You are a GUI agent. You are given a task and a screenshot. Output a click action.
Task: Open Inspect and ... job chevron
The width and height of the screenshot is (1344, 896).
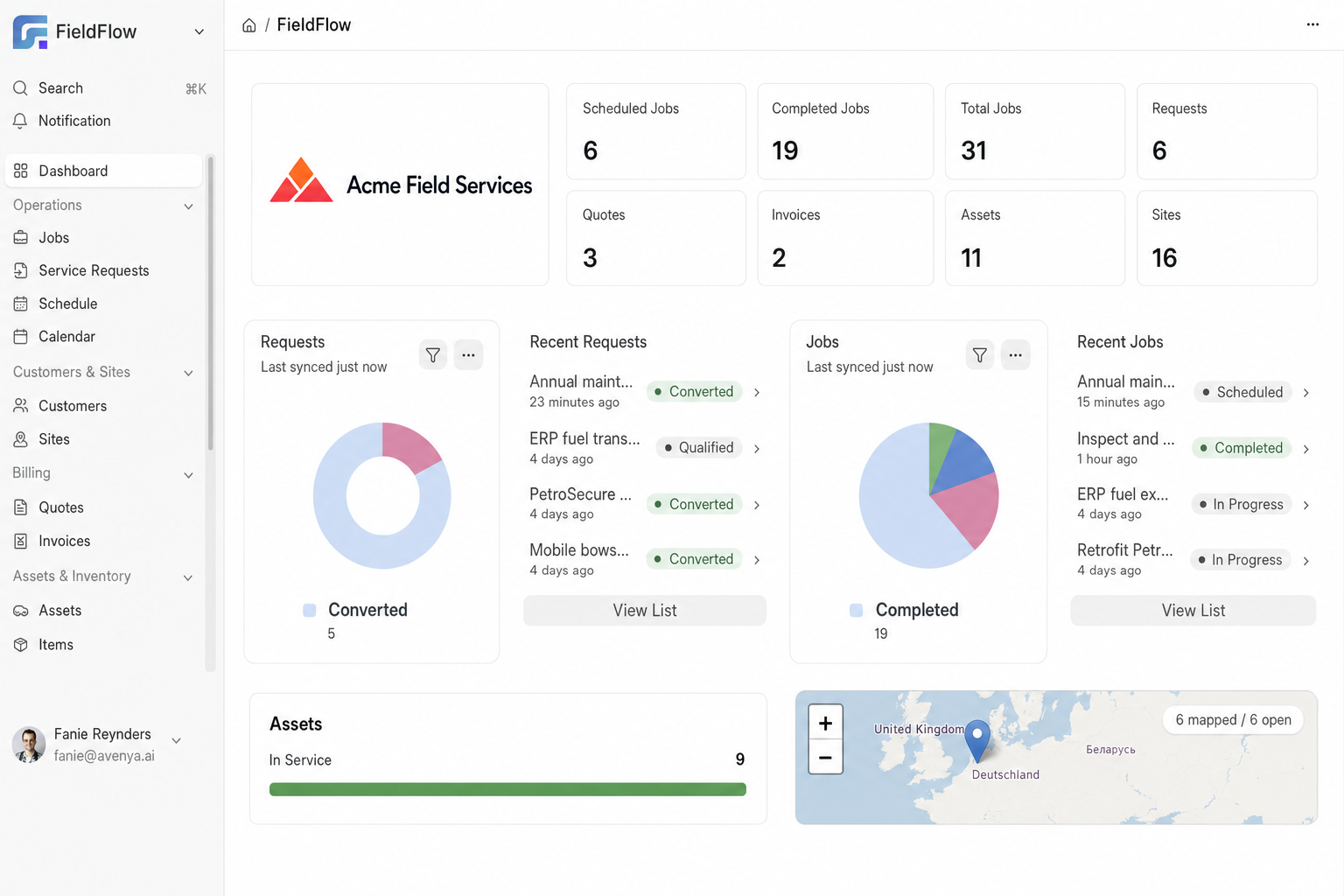(x=1305, y=449)
